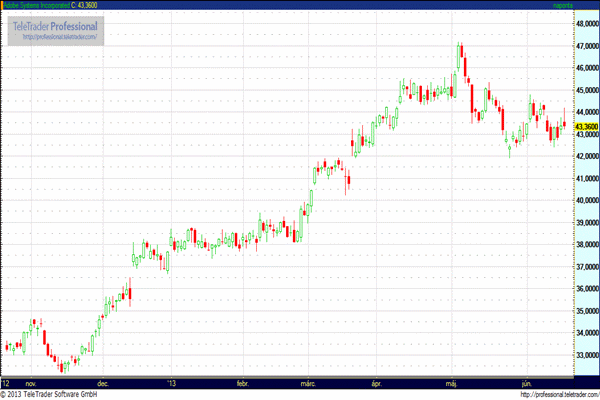The image size is (600, 400).
Task: Open the professional.teletrader.com URL at bottom right
Action: (547, 394)
